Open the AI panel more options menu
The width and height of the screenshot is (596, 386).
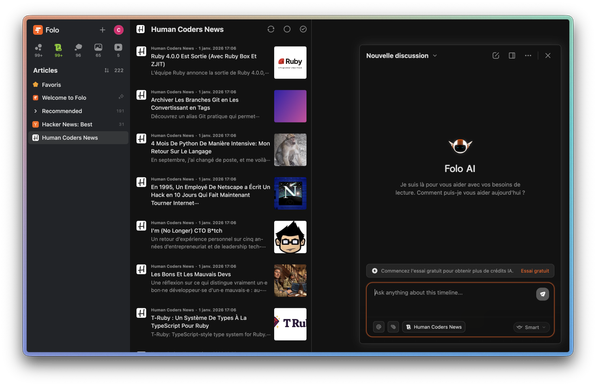528,55
